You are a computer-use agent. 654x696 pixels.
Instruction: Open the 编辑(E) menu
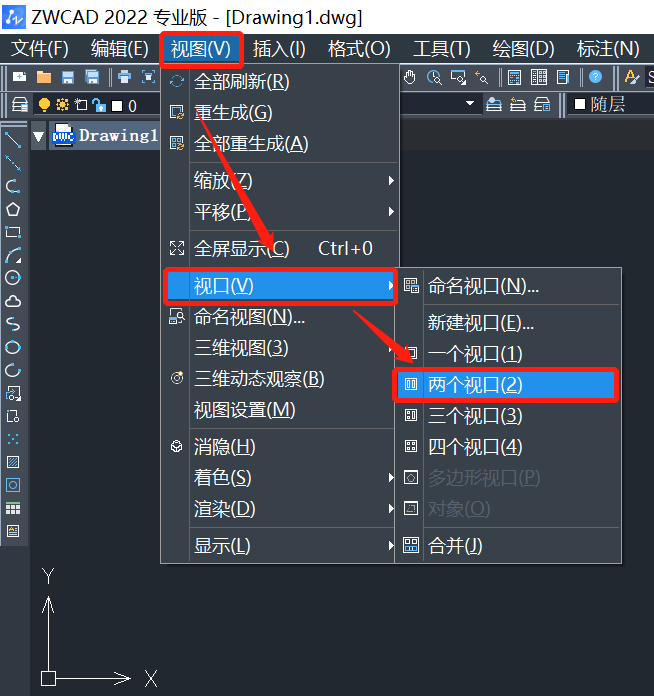point(119,48)
